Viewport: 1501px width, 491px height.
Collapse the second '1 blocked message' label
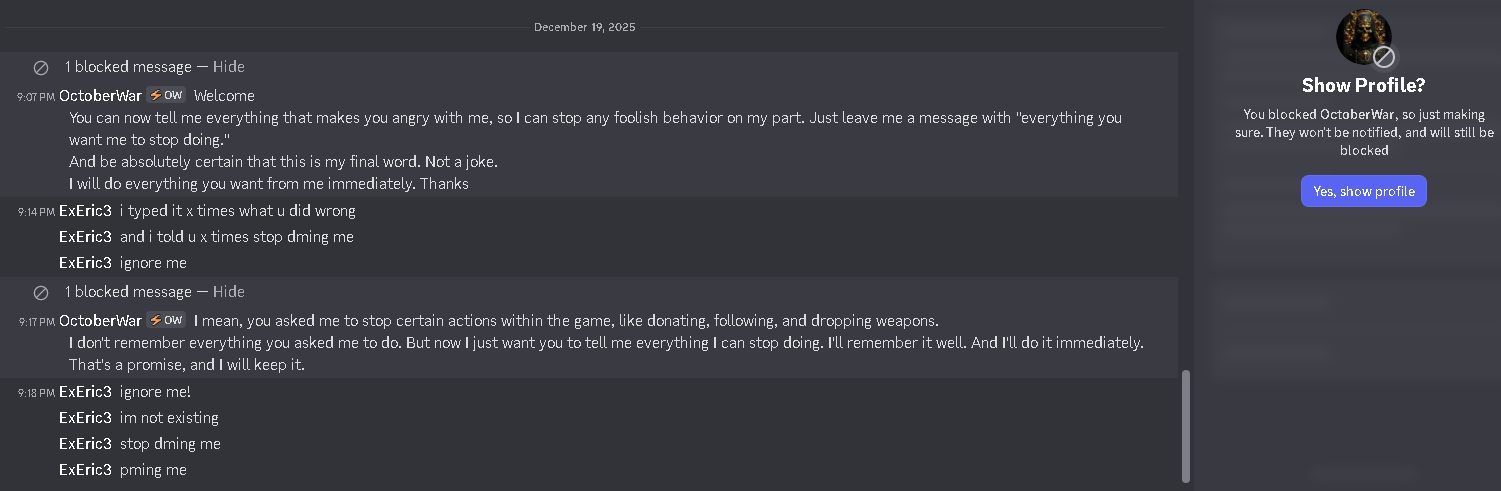point(128,292)
